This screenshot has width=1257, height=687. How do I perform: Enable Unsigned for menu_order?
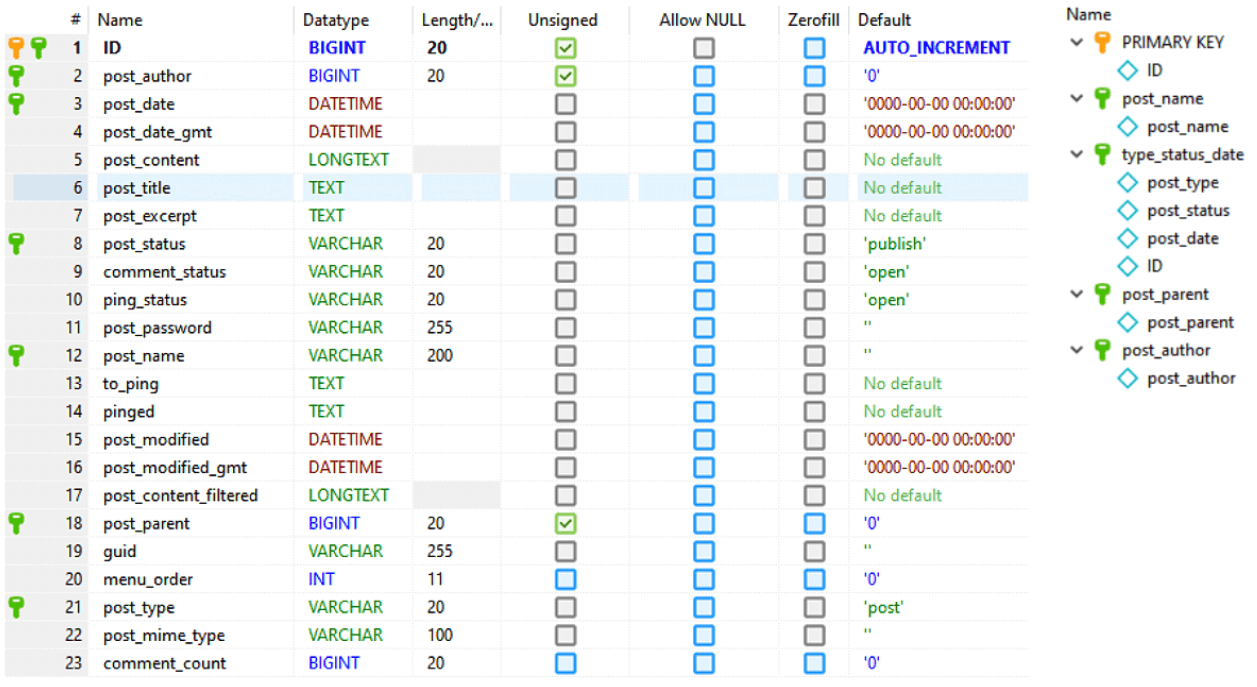point(566,579)
